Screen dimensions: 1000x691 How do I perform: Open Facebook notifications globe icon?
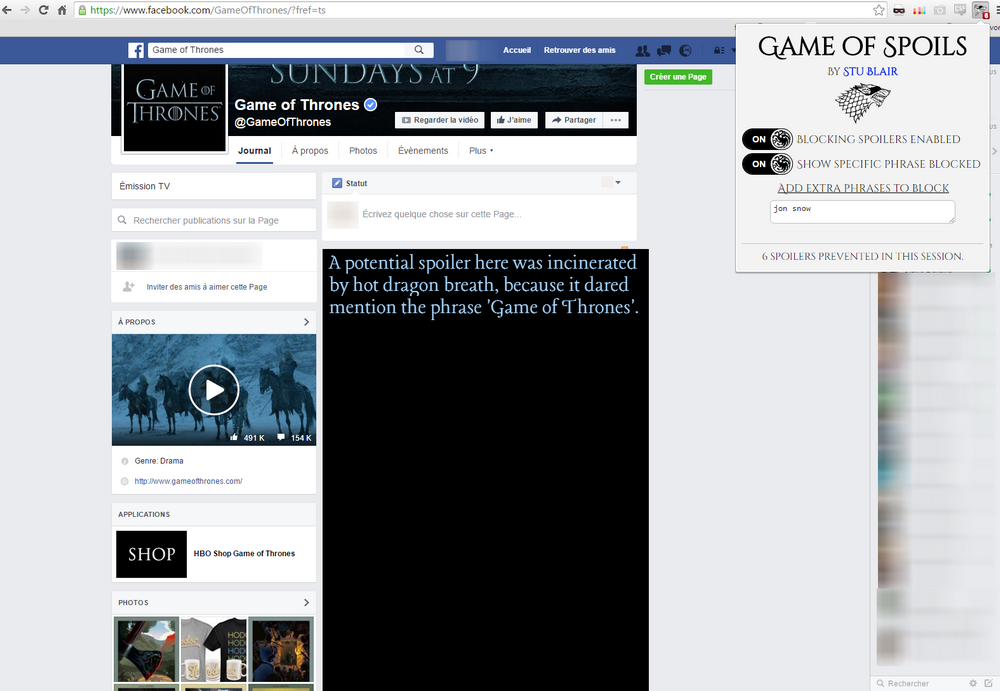click(685, 50)
